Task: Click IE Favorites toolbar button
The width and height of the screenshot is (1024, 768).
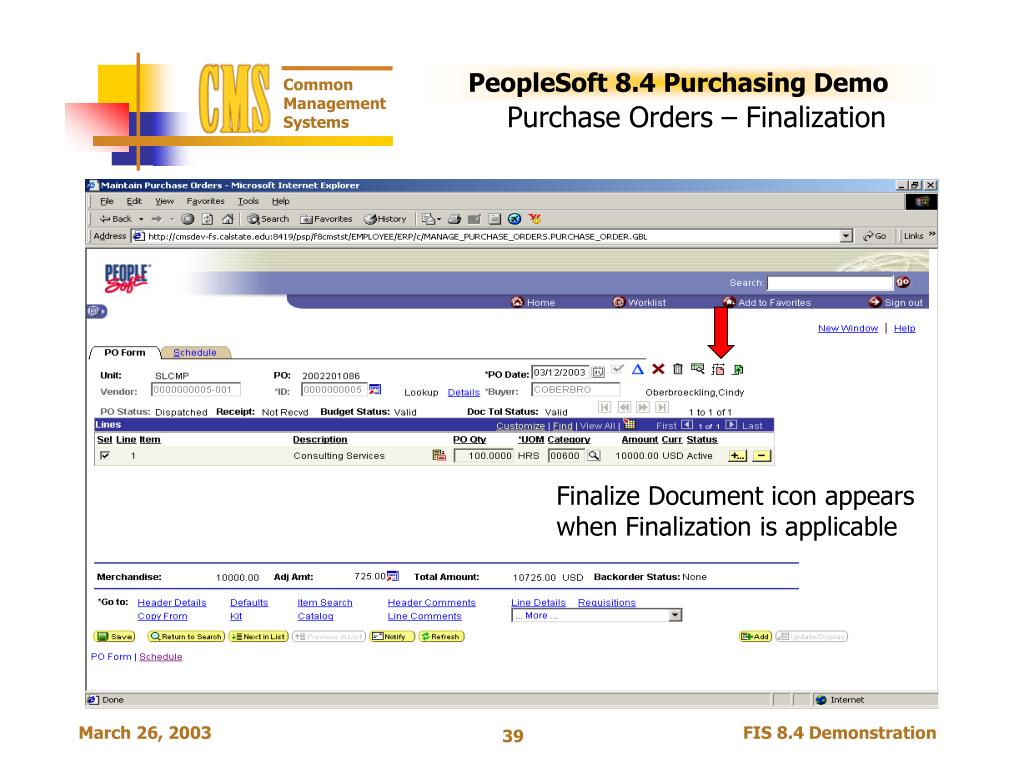Action: (326, 219)
